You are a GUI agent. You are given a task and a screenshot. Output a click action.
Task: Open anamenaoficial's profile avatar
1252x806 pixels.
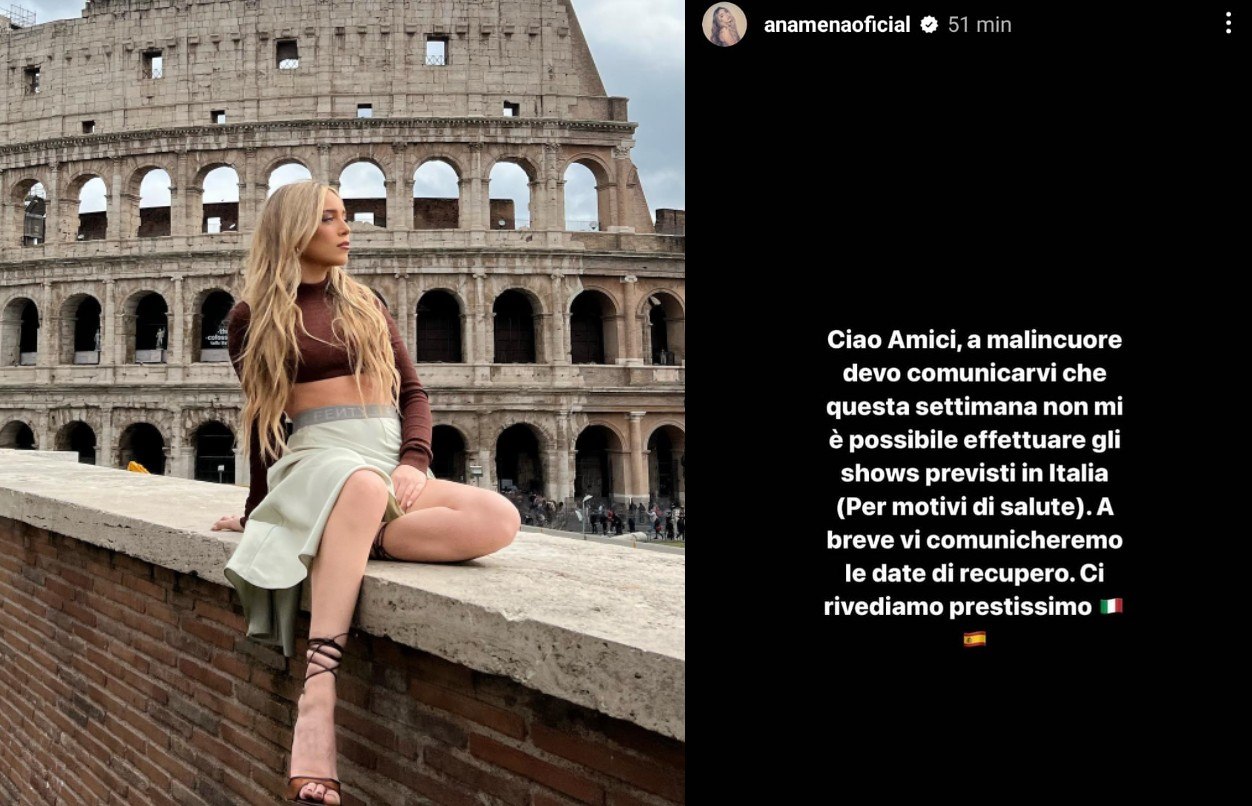(724, 24)
